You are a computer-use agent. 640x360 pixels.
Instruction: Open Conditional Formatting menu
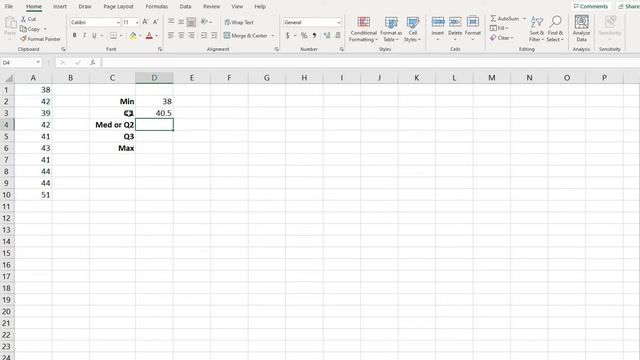[x=363, y=29]
